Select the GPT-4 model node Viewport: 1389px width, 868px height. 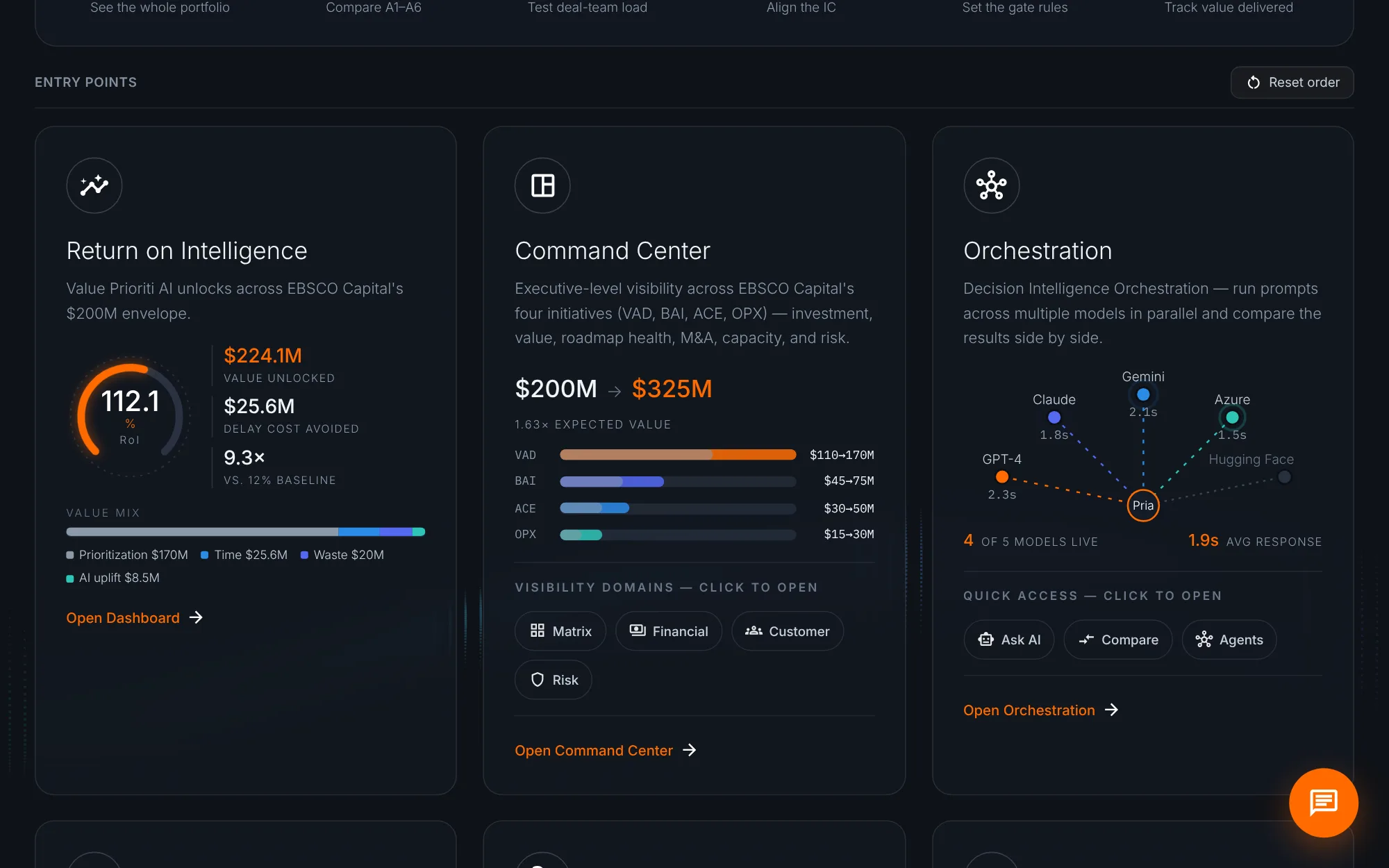[x=1001, y=476]
